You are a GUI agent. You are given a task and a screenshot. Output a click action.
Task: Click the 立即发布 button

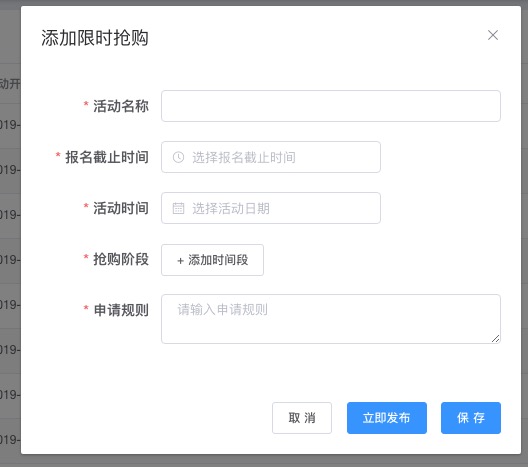point(387,418)
